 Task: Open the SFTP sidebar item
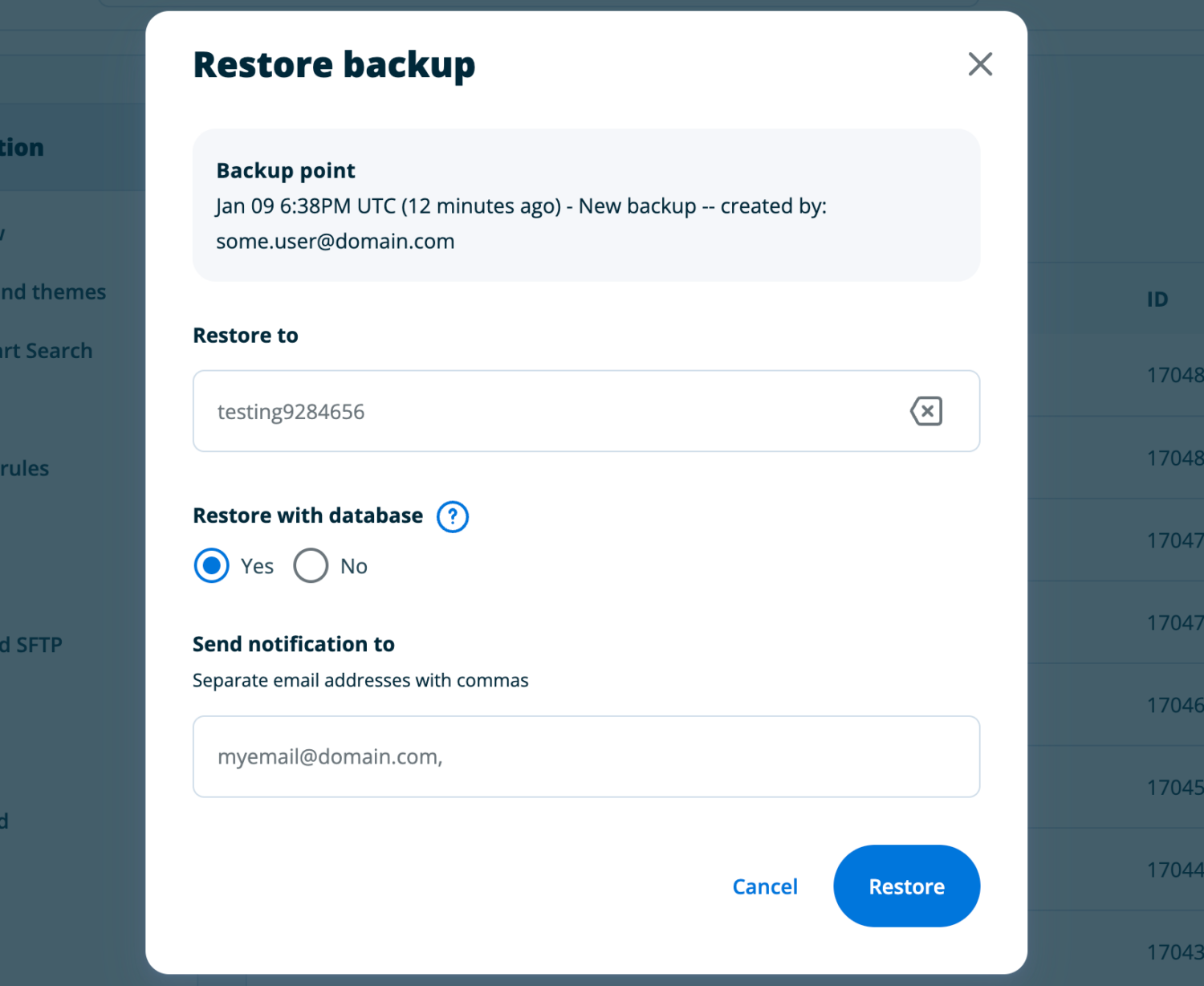(x=32, y=643)
